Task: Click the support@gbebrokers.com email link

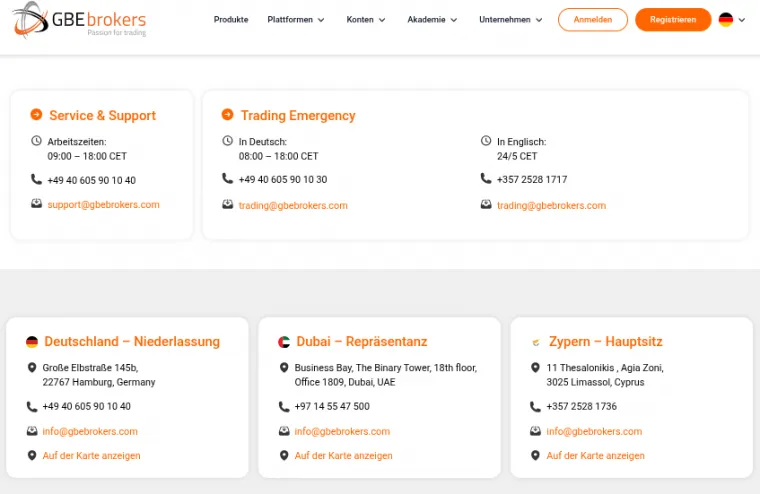Action: (x=103, y=205)
